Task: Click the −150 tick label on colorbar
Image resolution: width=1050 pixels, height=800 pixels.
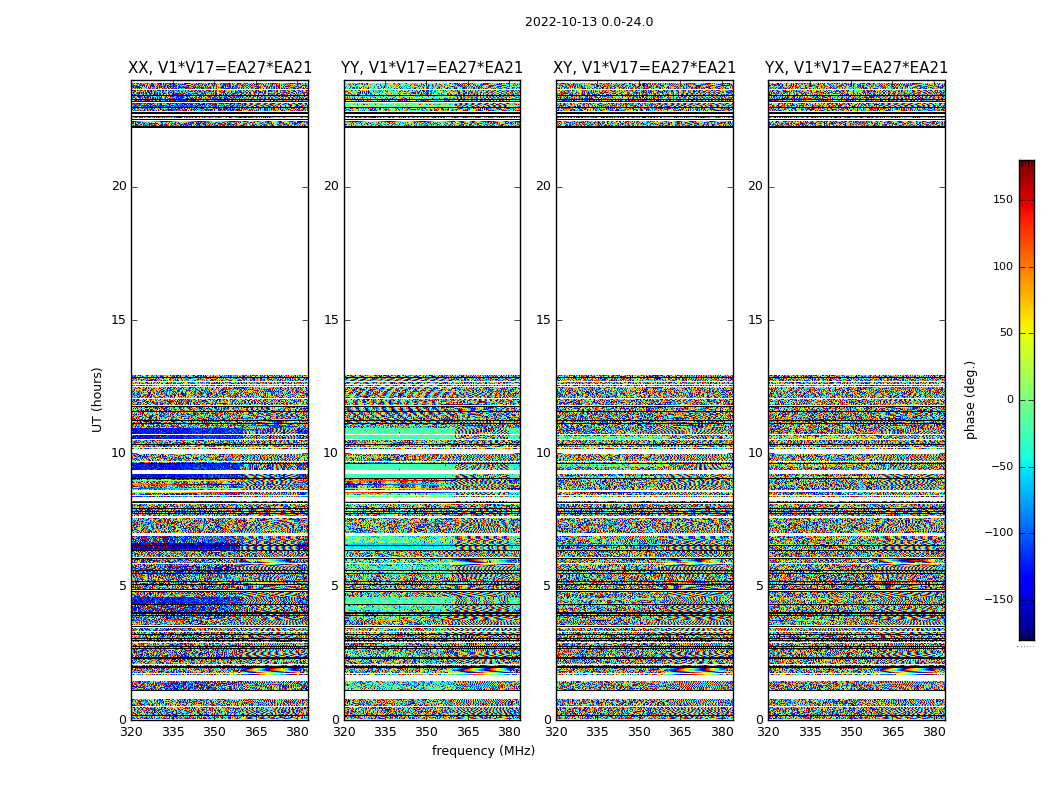Action: 998,599
